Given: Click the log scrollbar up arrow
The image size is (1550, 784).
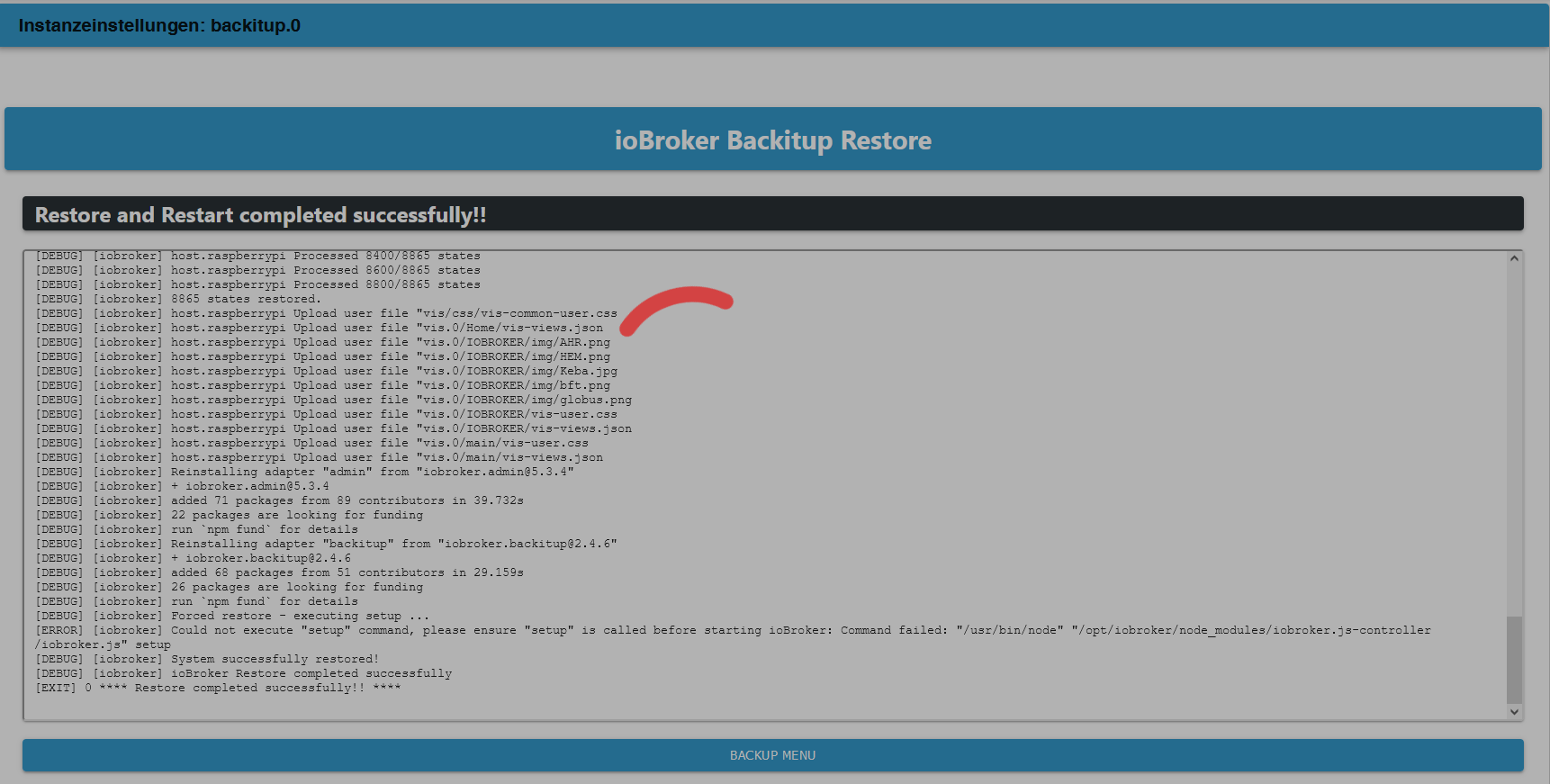Looking at the screenshot, I should (x=1514, y=258).
